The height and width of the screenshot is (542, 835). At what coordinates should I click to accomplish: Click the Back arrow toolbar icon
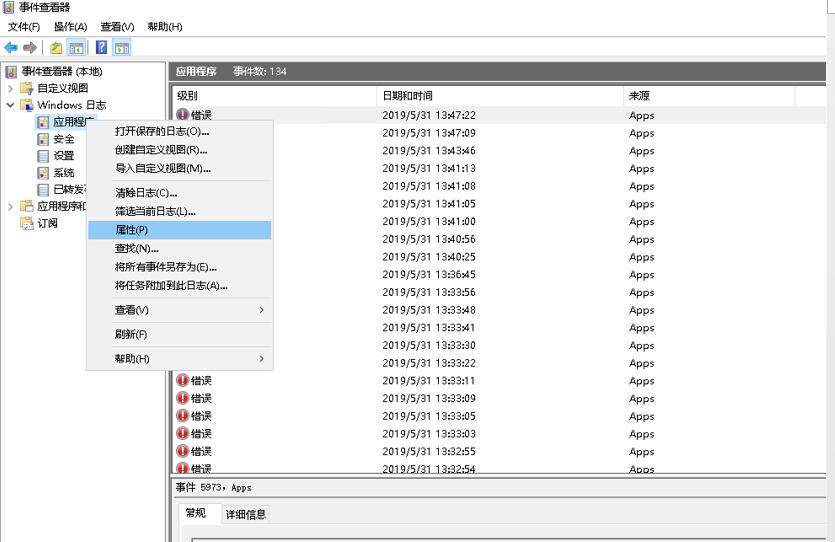point(11,48)
